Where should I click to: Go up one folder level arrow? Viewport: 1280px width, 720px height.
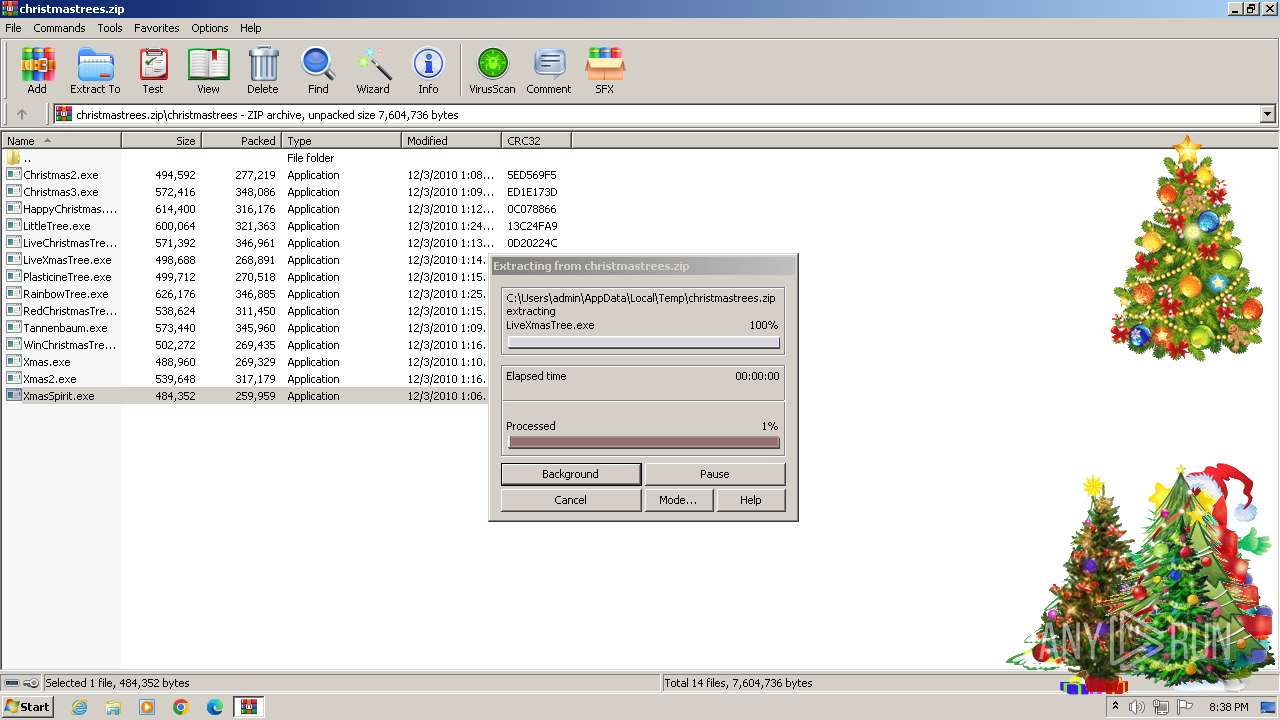pyautogui.click(x=22, y=115)
